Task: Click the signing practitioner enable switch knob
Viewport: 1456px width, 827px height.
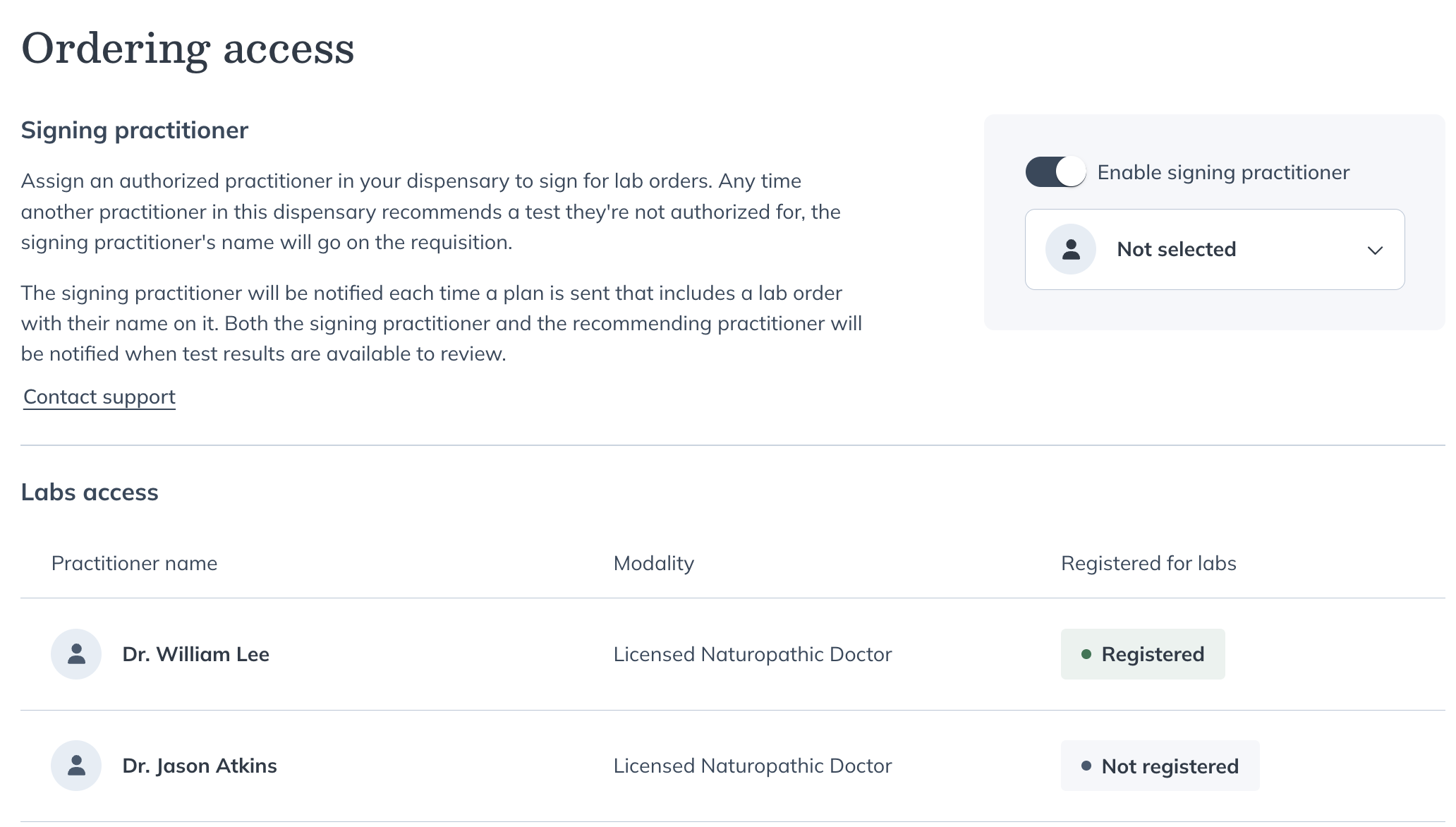Action: 1070,171
